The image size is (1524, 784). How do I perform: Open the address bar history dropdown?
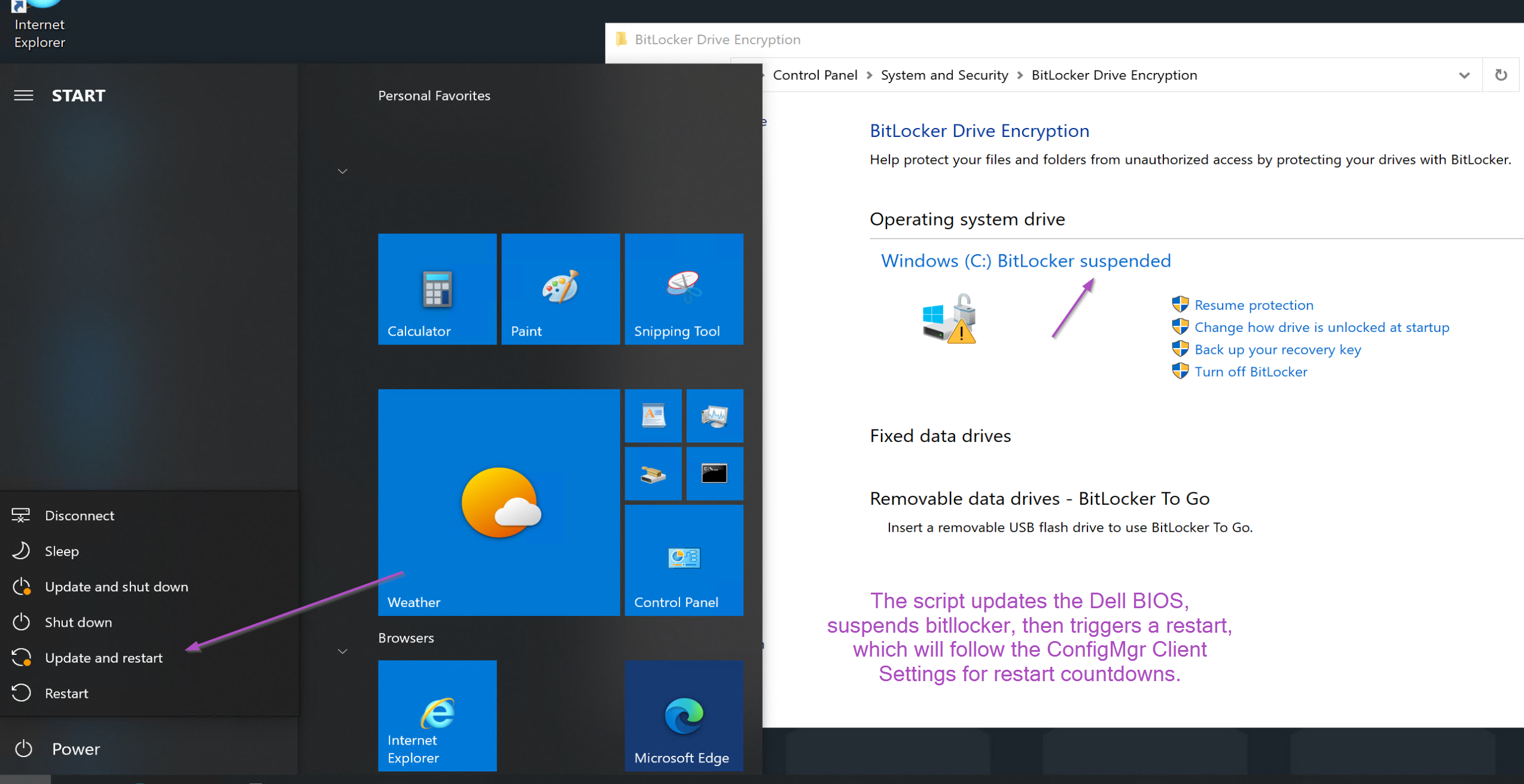click(1464, 75)
